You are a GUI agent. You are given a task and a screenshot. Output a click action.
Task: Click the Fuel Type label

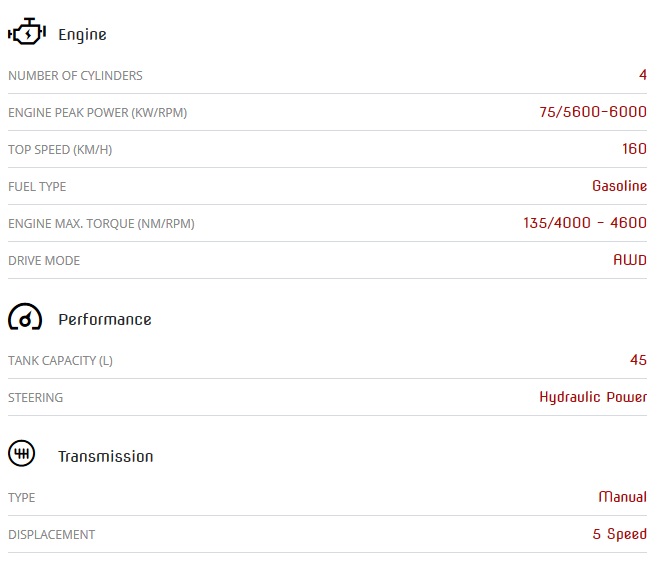coord(37,187)
